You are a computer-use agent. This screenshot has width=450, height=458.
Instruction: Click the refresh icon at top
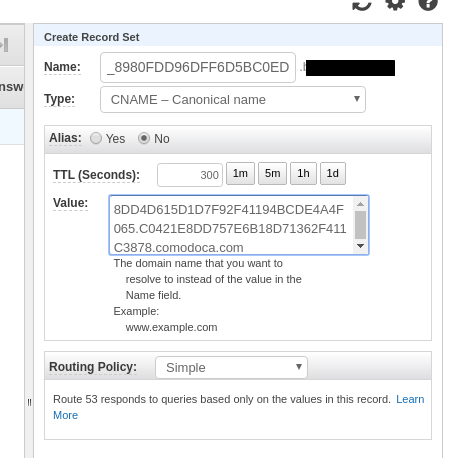pyautogui.click(x=362, y=5)
